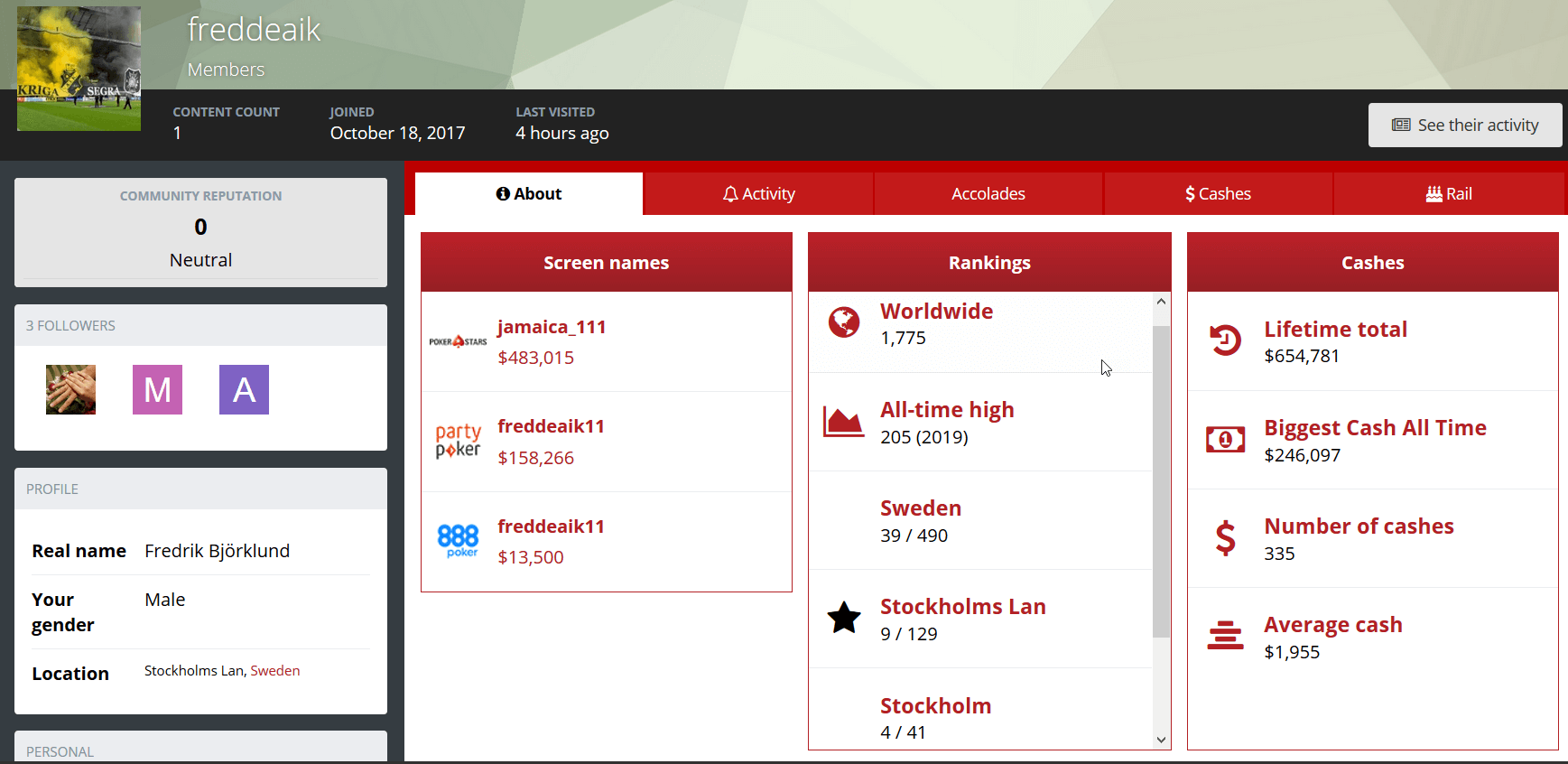Click the Average cash icon
The image size is (1568, 764).
click(1225, 636)
